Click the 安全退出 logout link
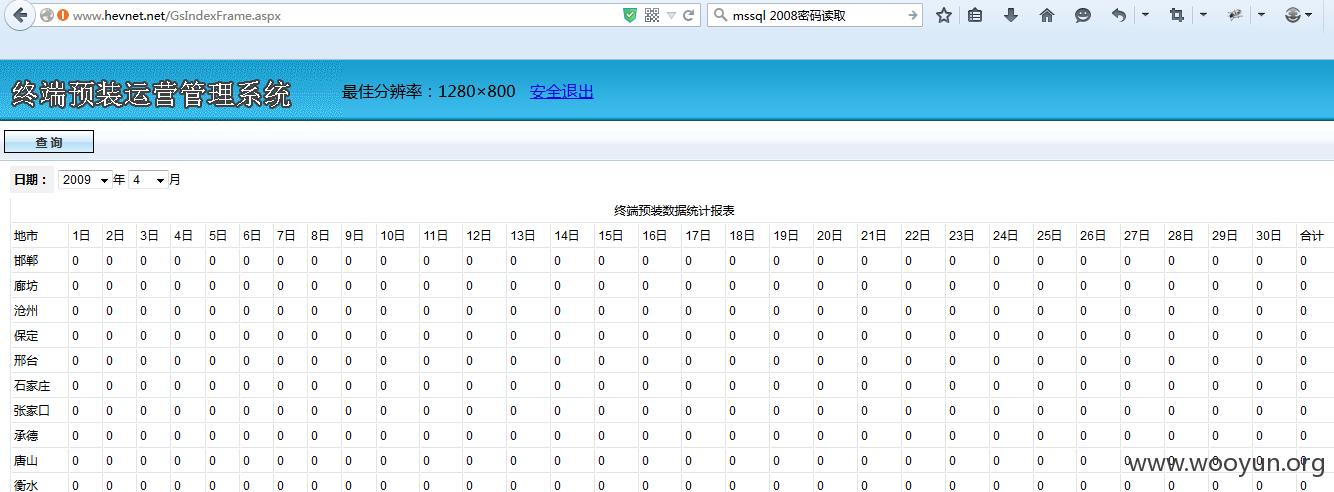The image size is (1334, 492). pyautogui.click(x=561, y=92)
